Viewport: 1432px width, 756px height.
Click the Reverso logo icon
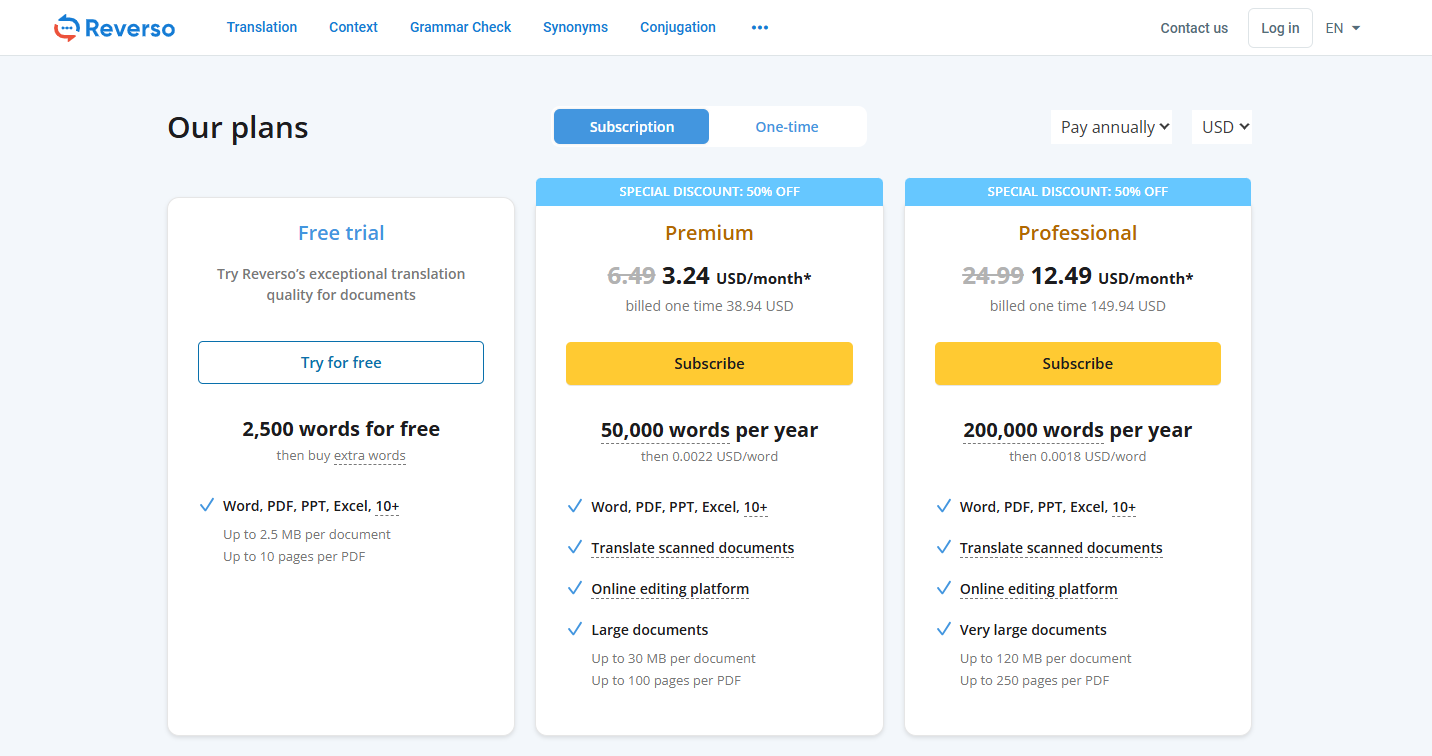point(66,28)
